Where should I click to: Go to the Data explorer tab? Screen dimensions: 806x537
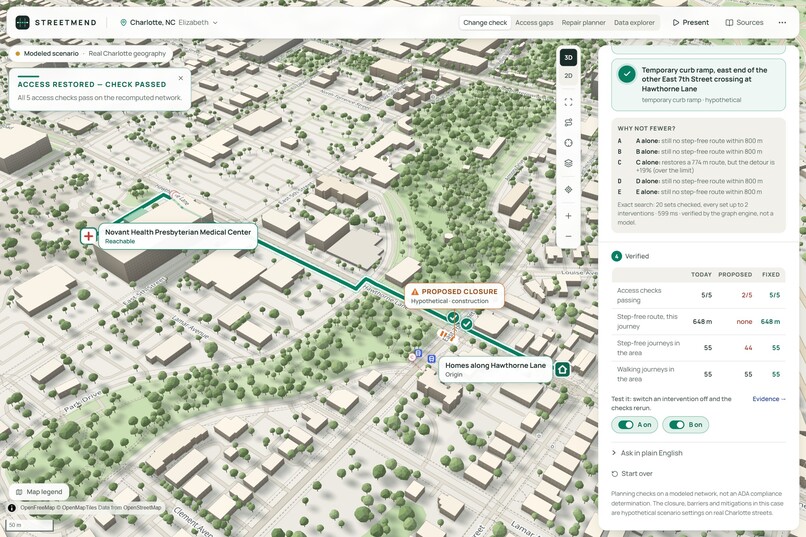tap(634, 23)
